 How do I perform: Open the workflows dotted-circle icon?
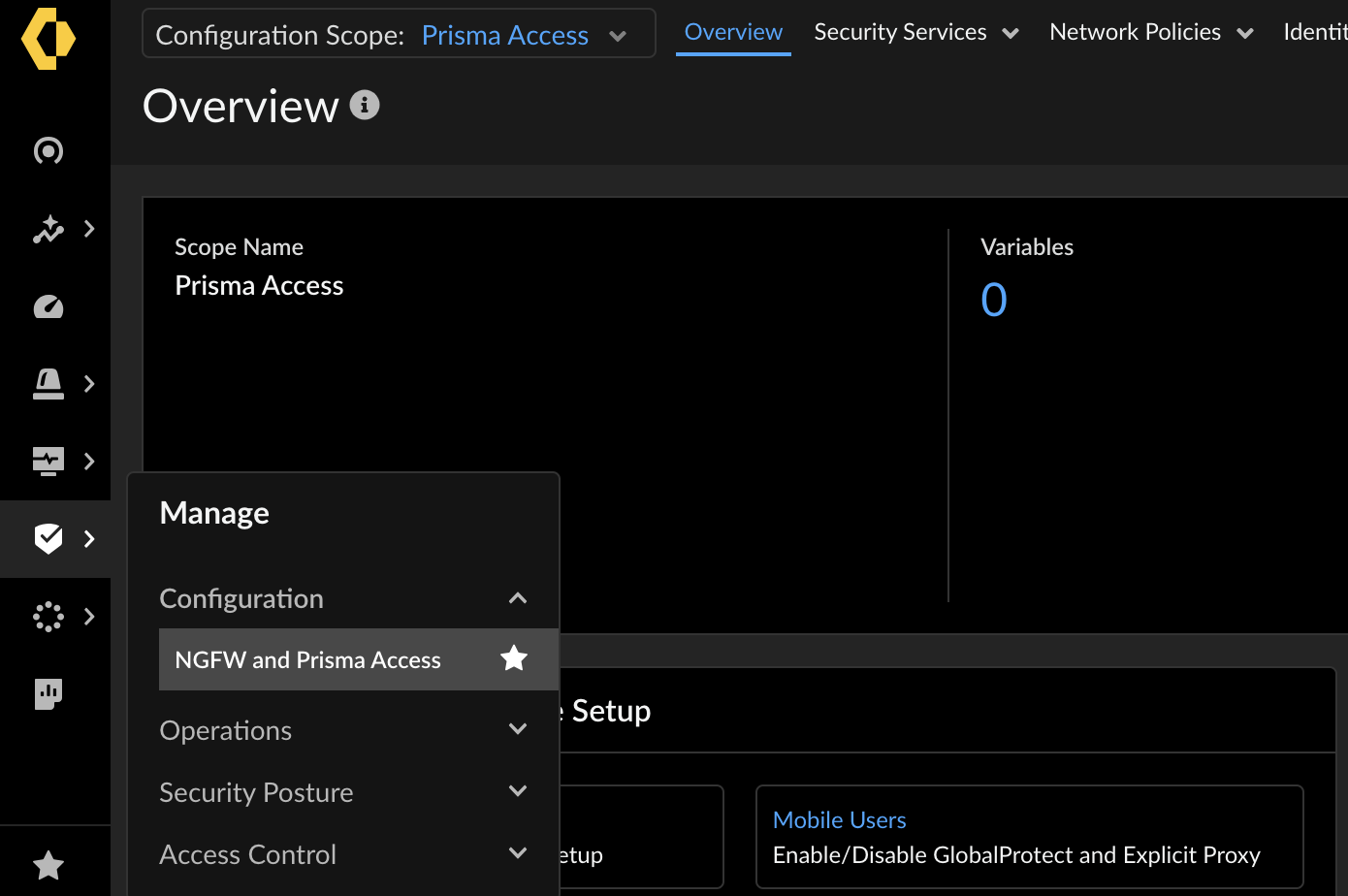coord(48,617)
